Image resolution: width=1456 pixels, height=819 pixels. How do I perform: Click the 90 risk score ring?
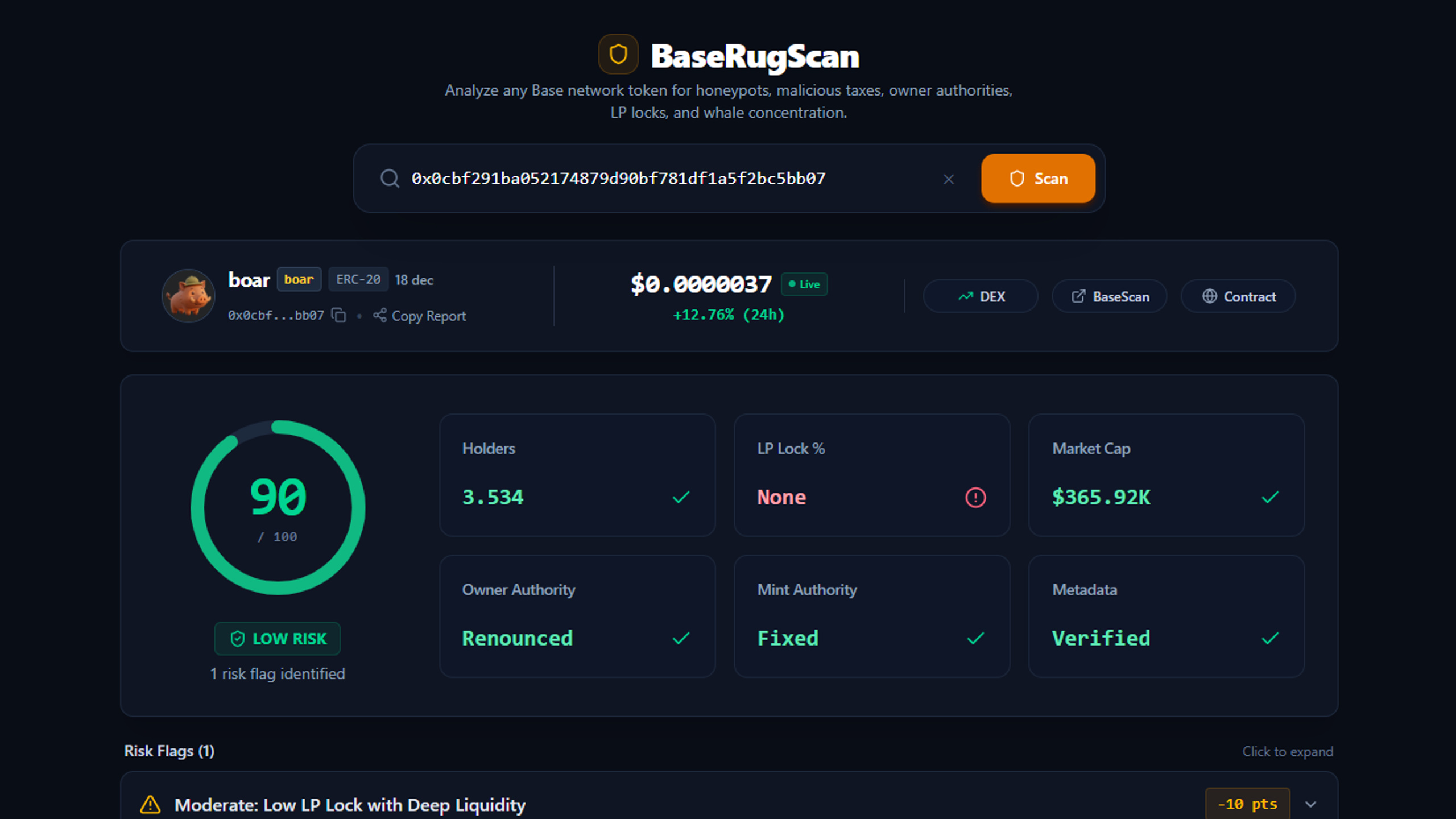click(278, 508)
